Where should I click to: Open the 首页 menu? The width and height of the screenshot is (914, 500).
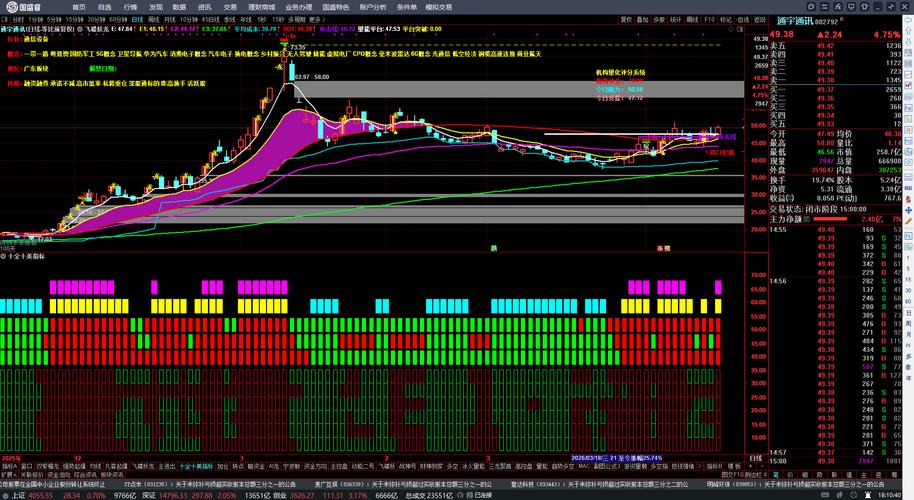(79, 7)
